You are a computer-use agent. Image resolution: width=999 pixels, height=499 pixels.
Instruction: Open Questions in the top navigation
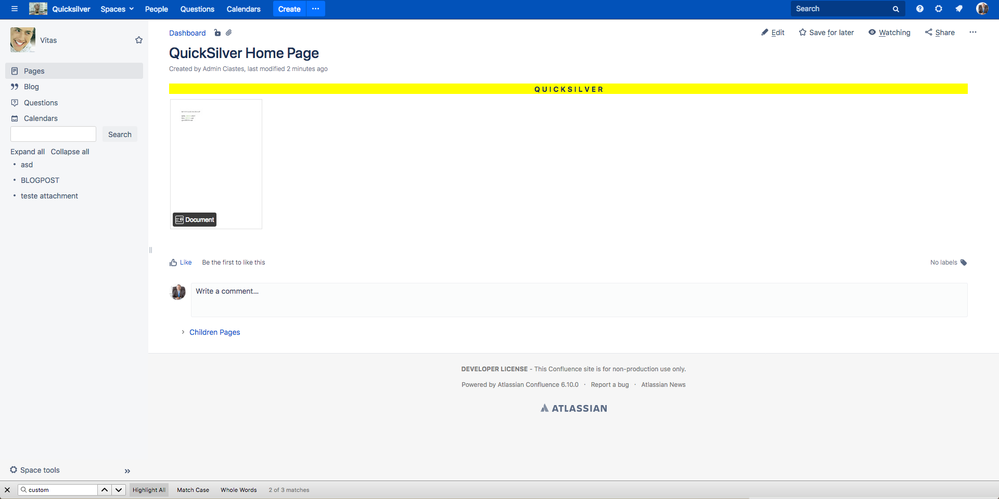coord(197,9)
